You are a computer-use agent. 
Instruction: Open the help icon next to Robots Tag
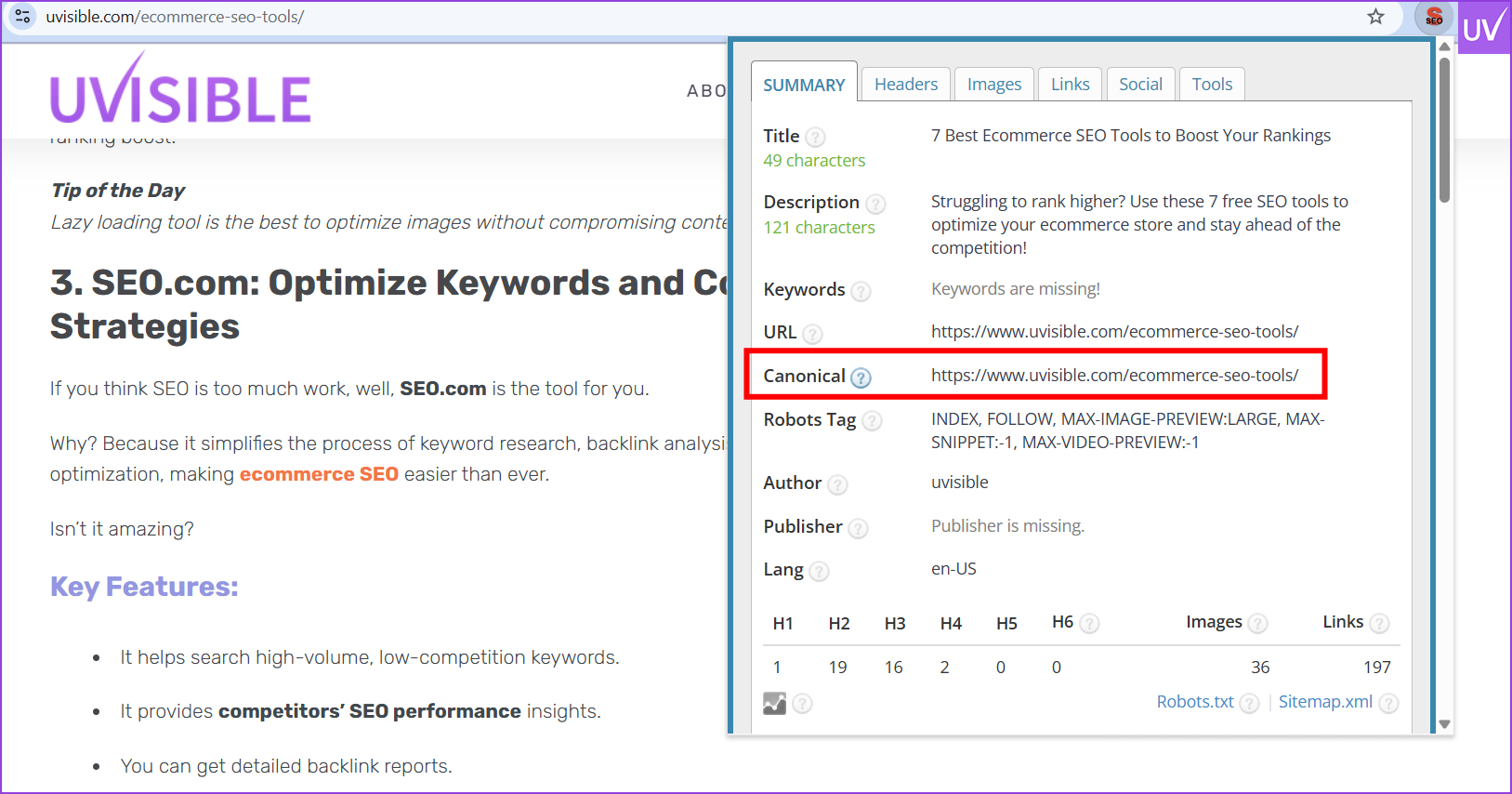pyautogui.click(x=871, y=421)
